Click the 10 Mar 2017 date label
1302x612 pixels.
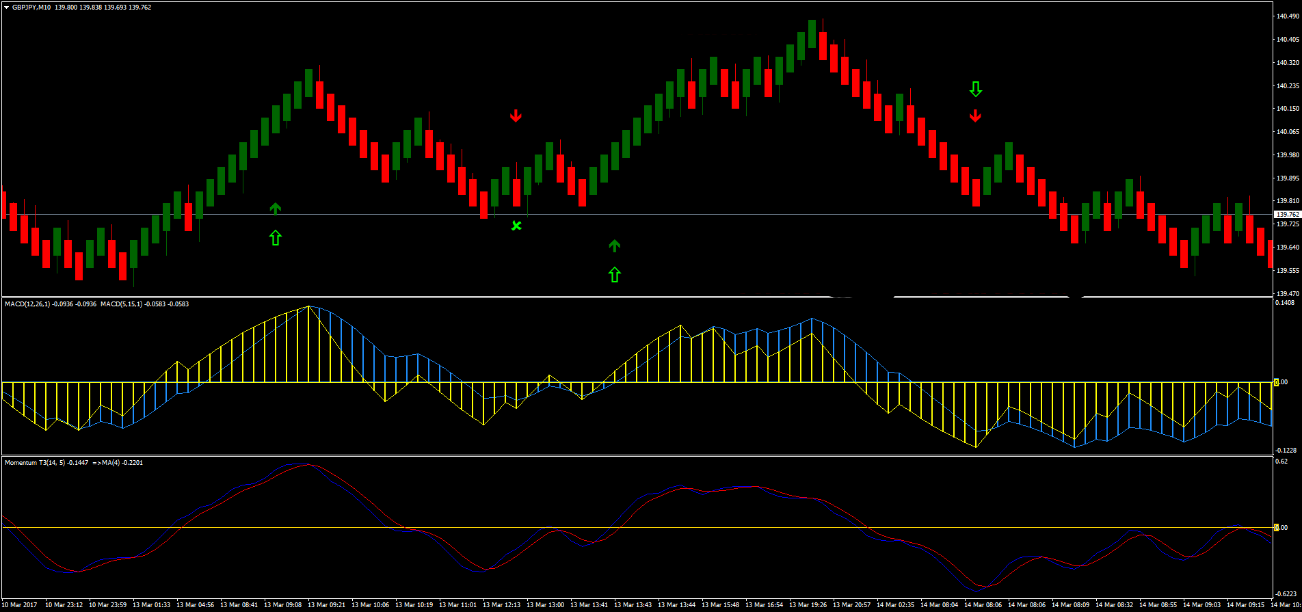point(20,604)
